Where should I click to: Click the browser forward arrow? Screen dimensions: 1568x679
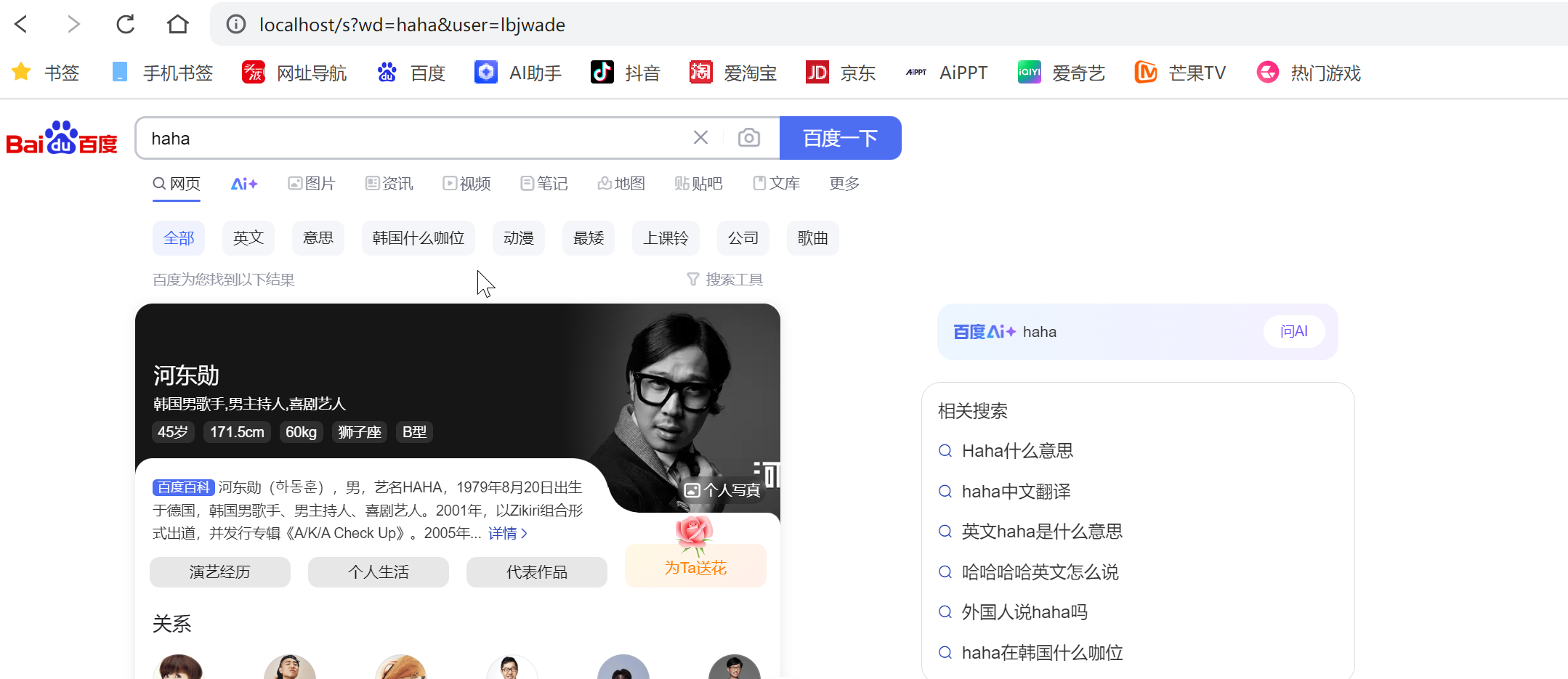click(73, 24)
